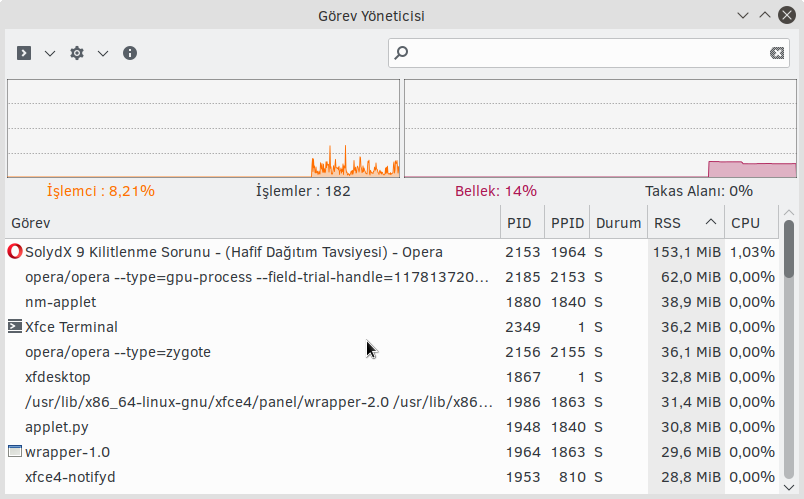Click the RSS sort direction arrow
Viewport: 804px width, 499px height.
(x=711, y=222)
